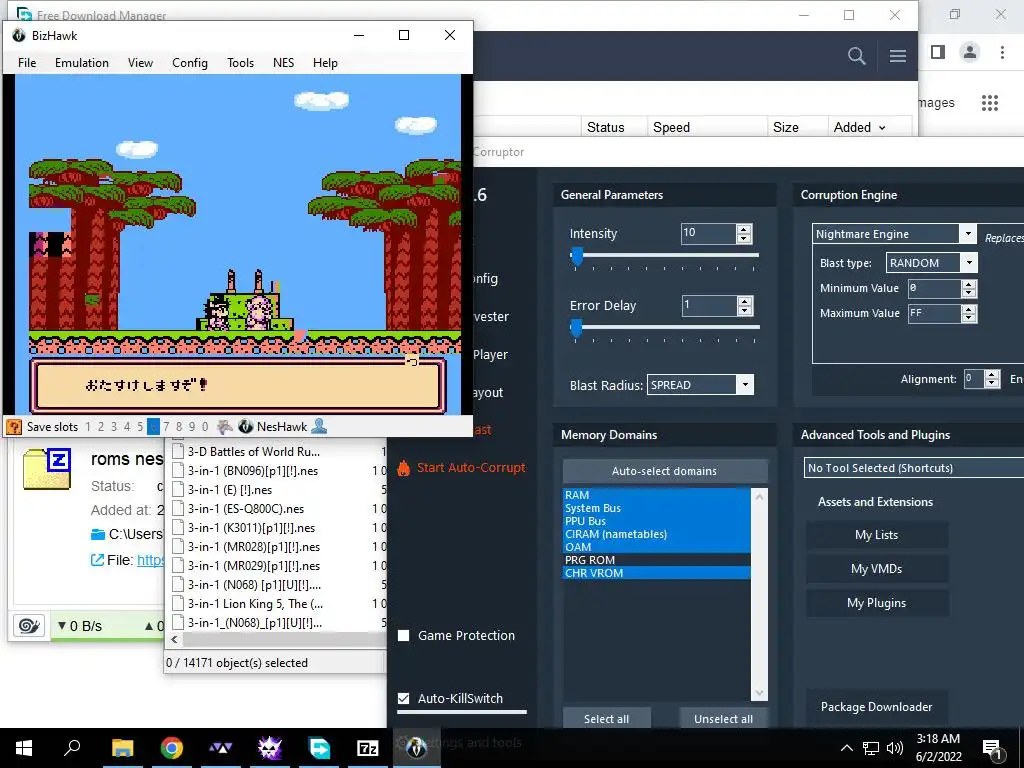Image resolution: width=1024 pixels, height=768 pixels.
Task: Open the Nightmare Engine dropdown
Action: [x=967, y=234]
